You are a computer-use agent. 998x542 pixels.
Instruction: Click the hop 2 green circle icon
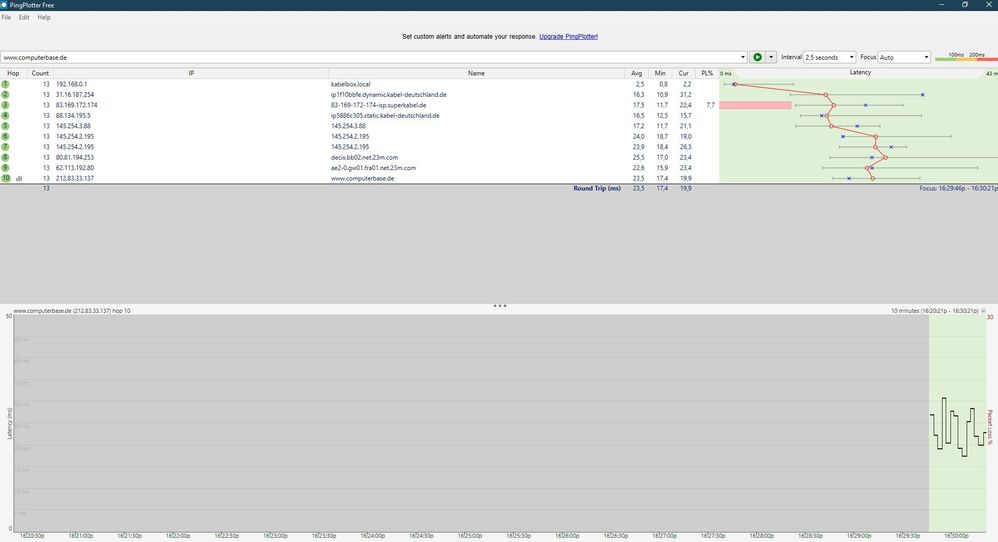pyautogui.click(x=5, y=94)
